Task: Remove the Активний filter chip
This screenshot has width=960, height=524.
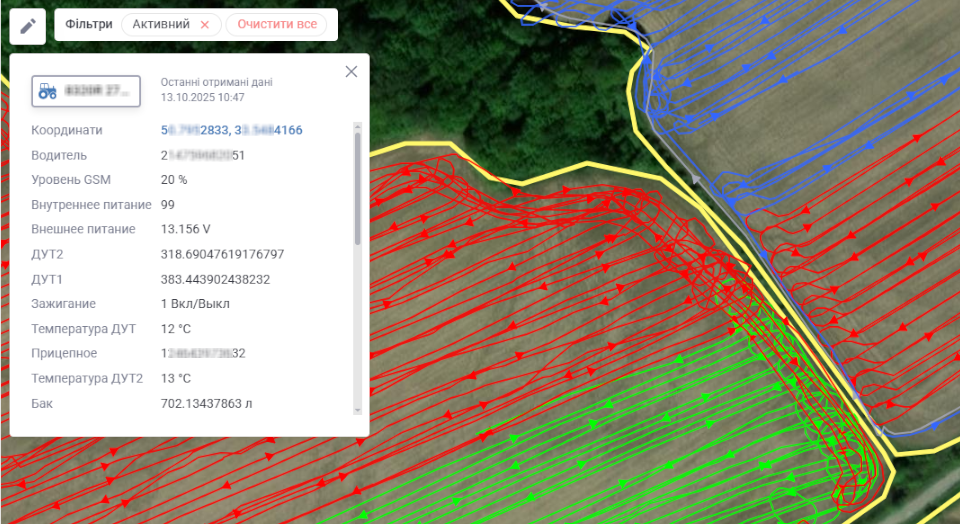Action: point(205,25)
